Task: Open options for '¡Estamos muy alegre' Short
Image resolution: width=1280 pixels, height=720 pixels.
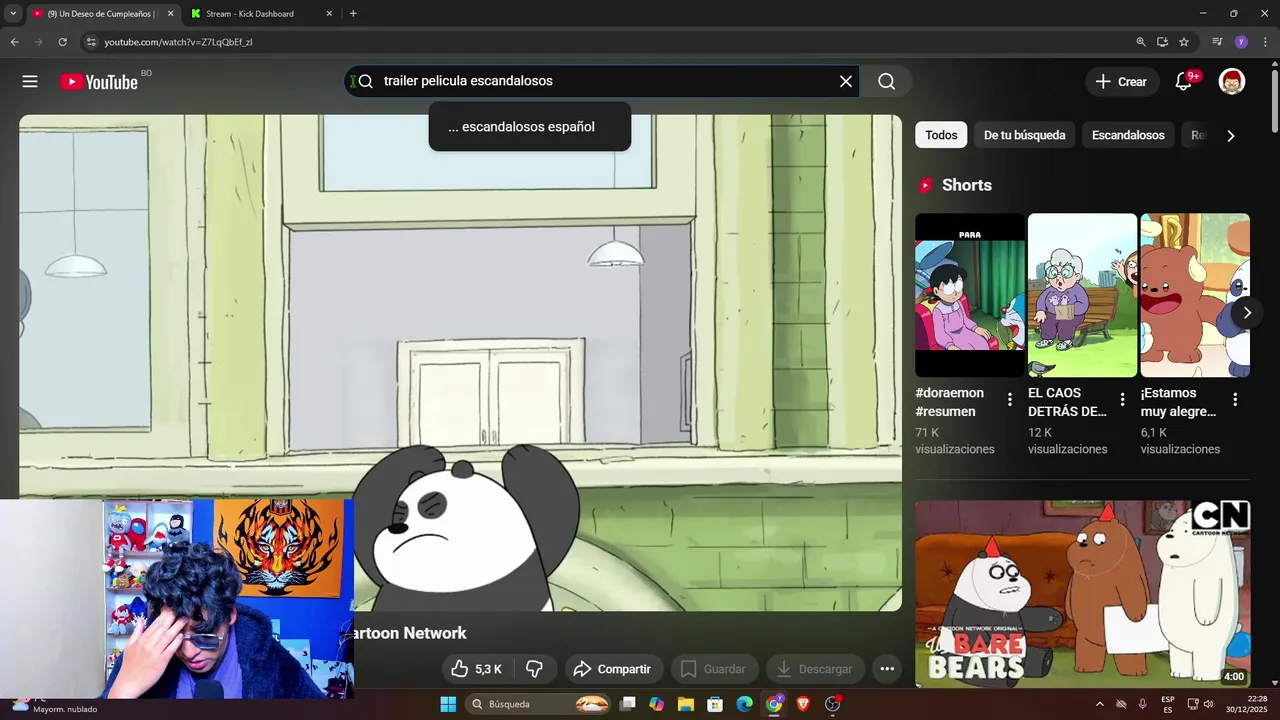Action: pyautogui.click(x=1235, y=400)
